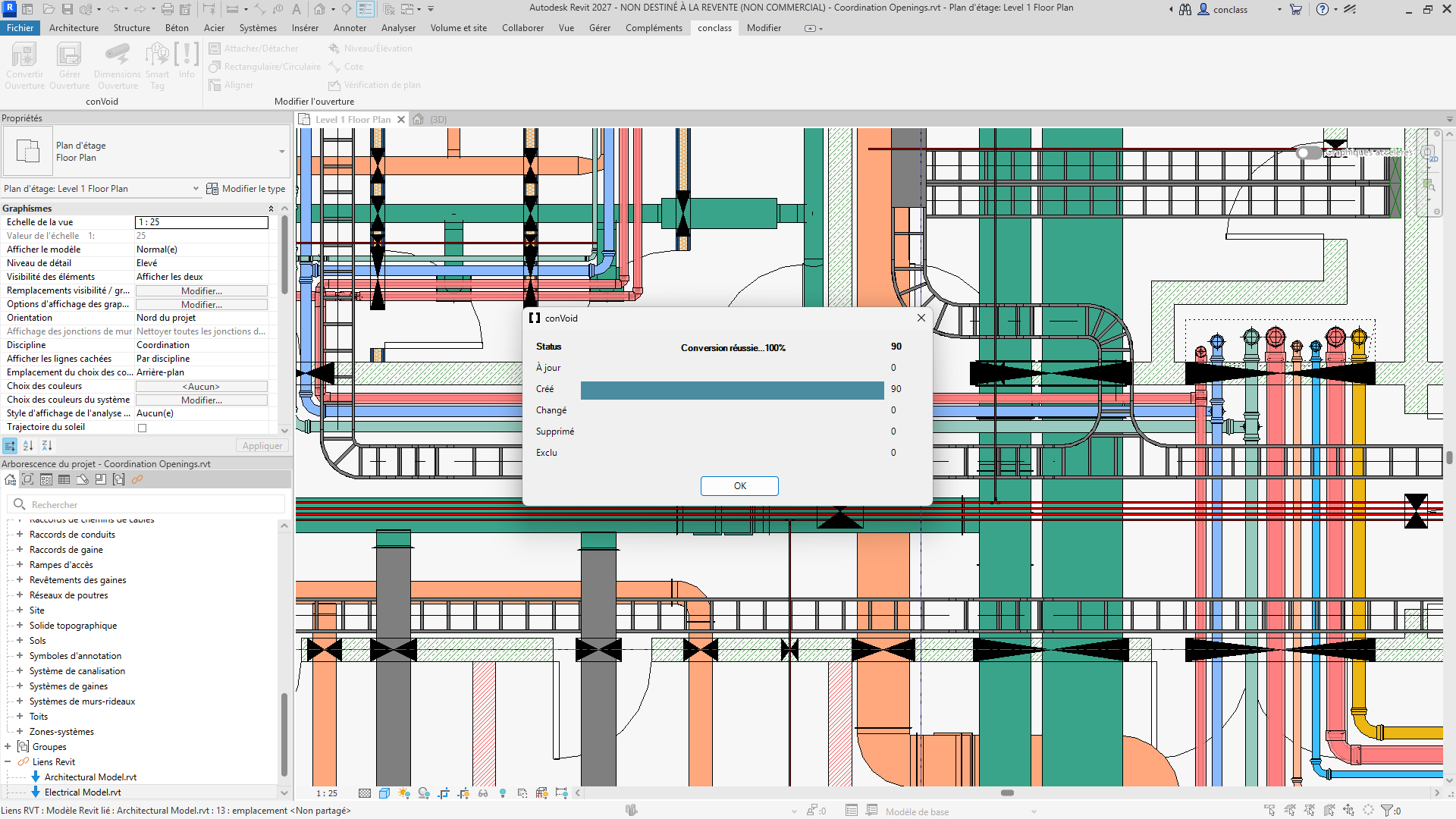The width and height of the screenshot is (1456, 819).
Task: Open the conclass user account menu
Action: 1240,9
